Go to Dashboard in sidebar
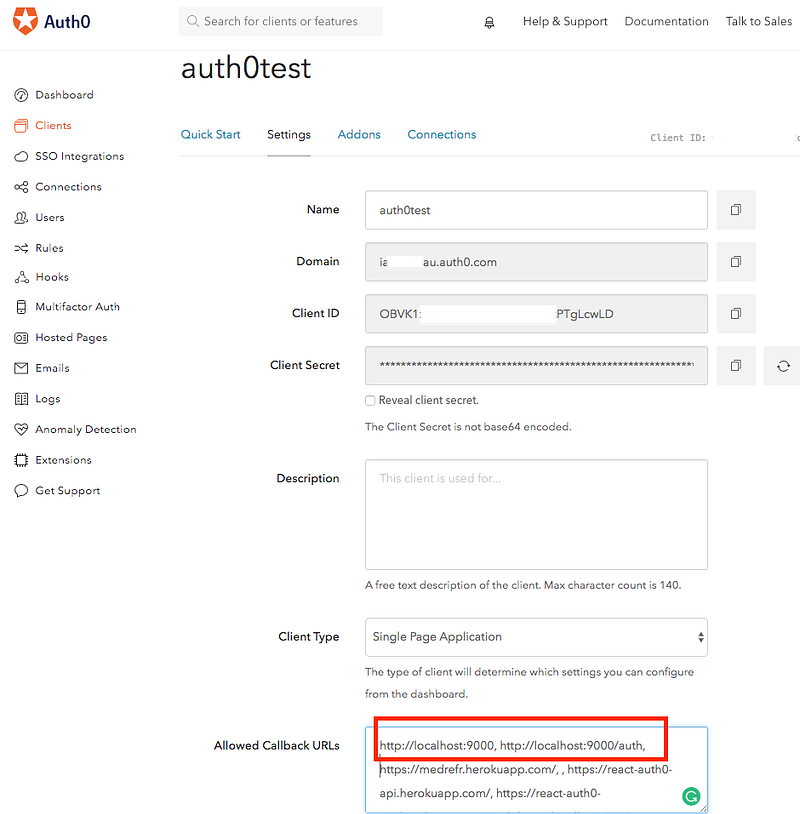The height and width of the screenshot is (814, 800). point(64,95)
